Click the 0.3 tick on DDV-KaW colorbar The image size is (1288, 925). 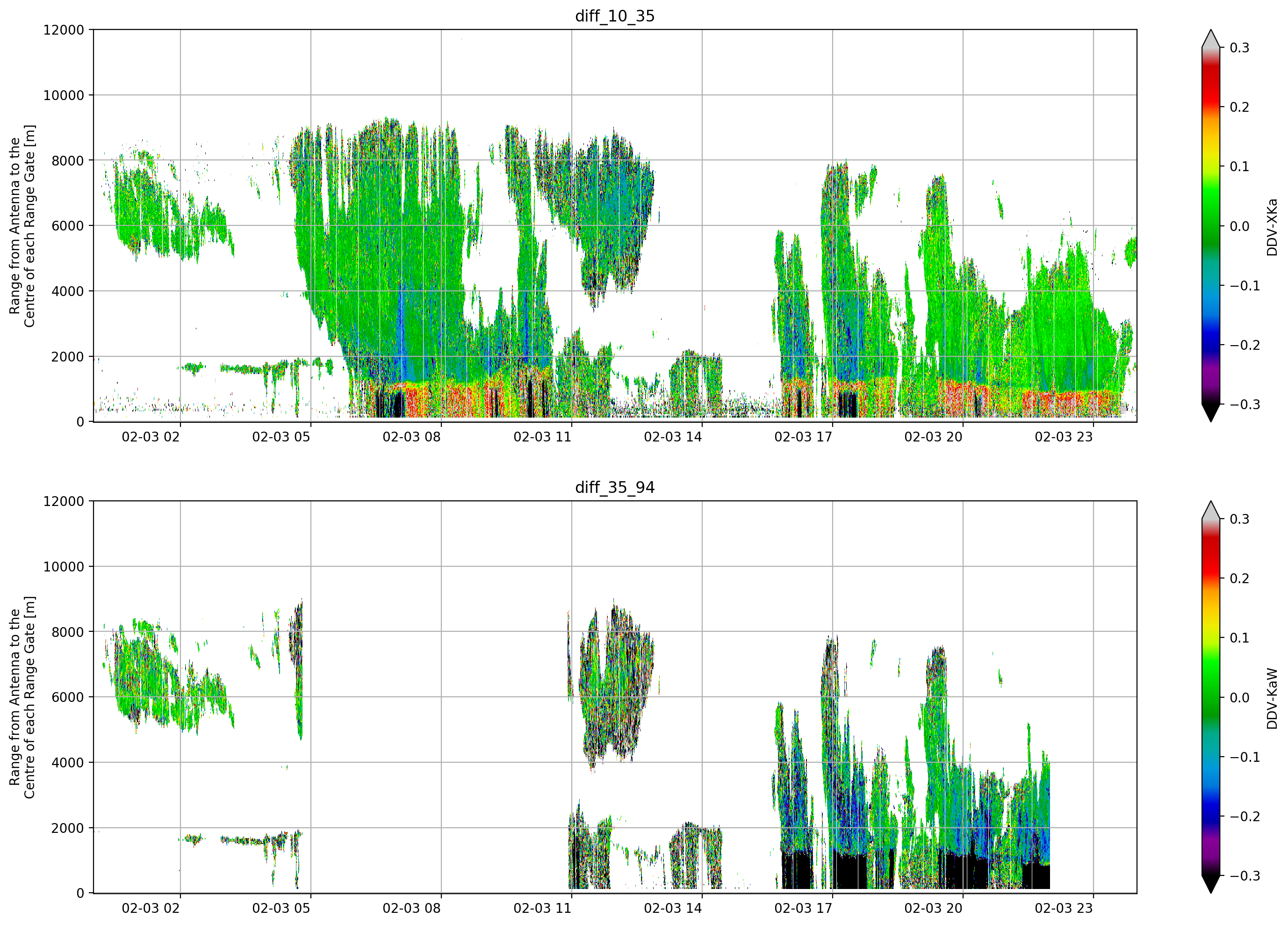click(1240, 519)
